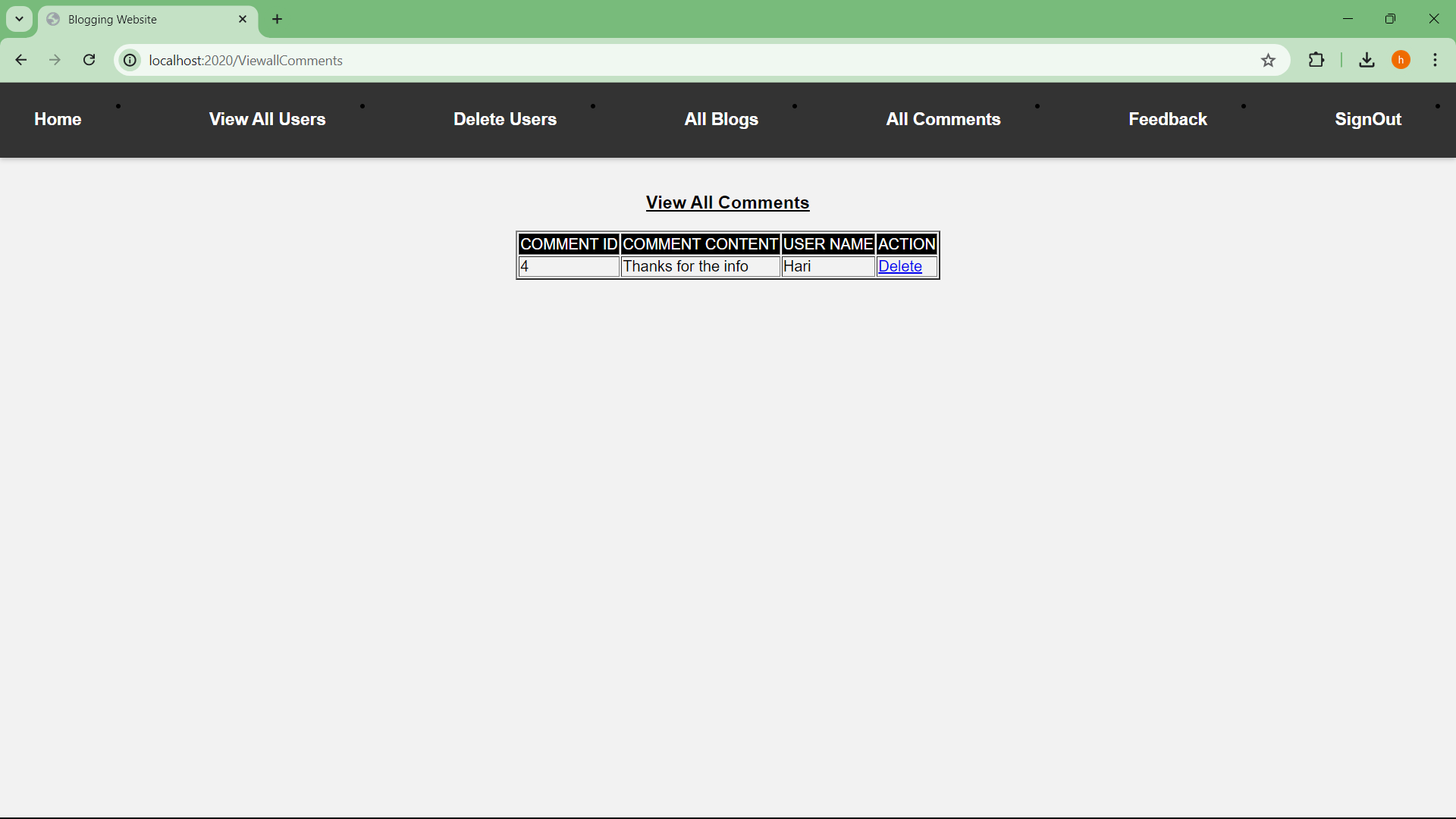The width and height of the screenshot is (1456, 819).
Task: Close the Blogging Website tab
Action: 243,19
